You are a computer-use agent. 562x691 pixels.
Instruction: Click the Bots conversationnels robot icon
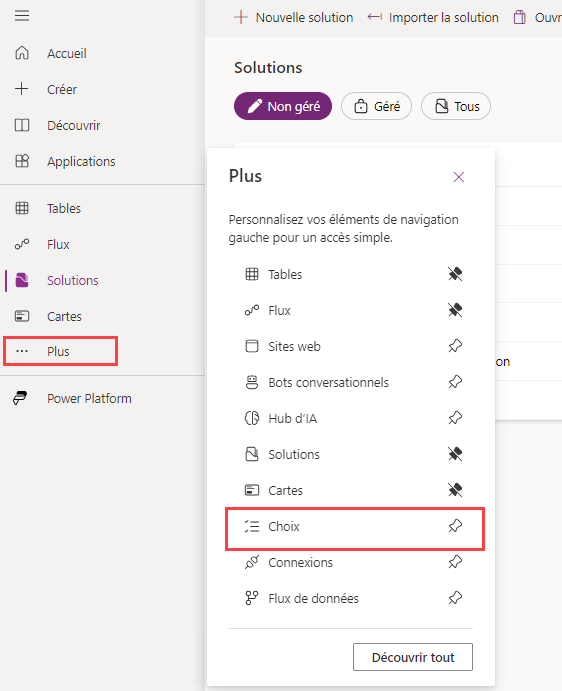coord(252,382)
